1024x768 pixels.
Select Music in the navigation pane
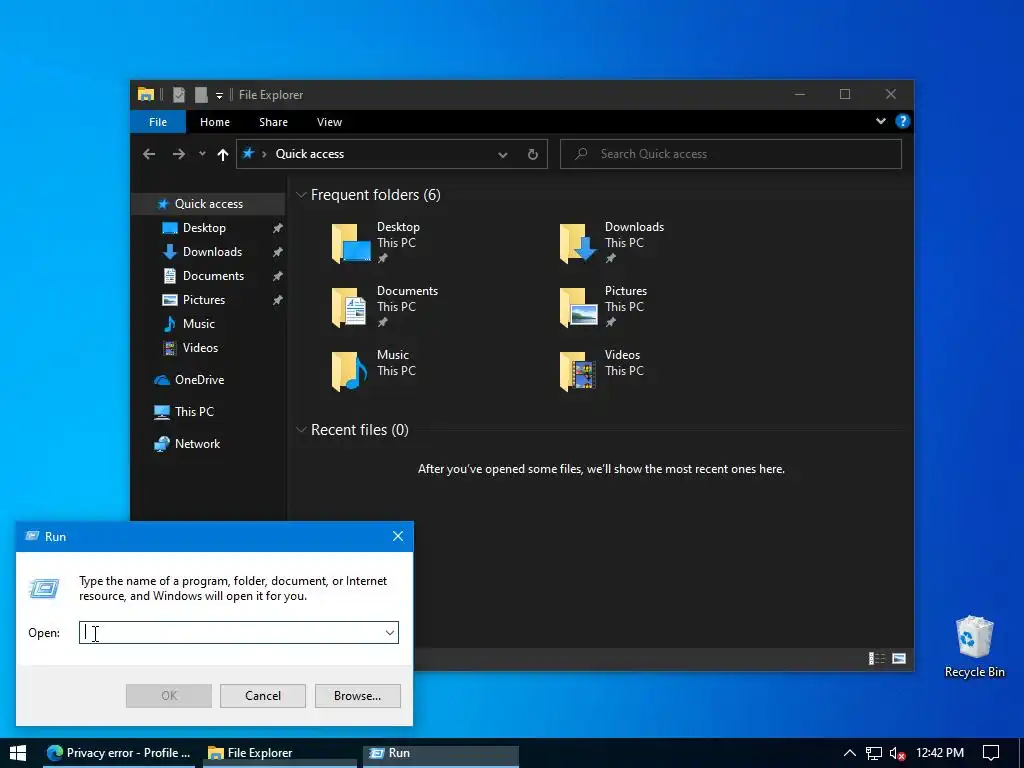(x=199, y=324)
